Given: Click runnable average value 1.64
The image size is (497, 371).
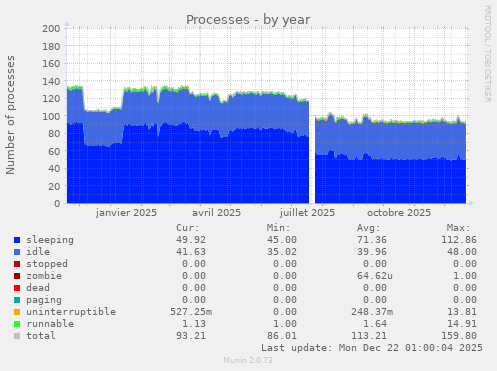Looking at the screenshot, I should 375,324.
